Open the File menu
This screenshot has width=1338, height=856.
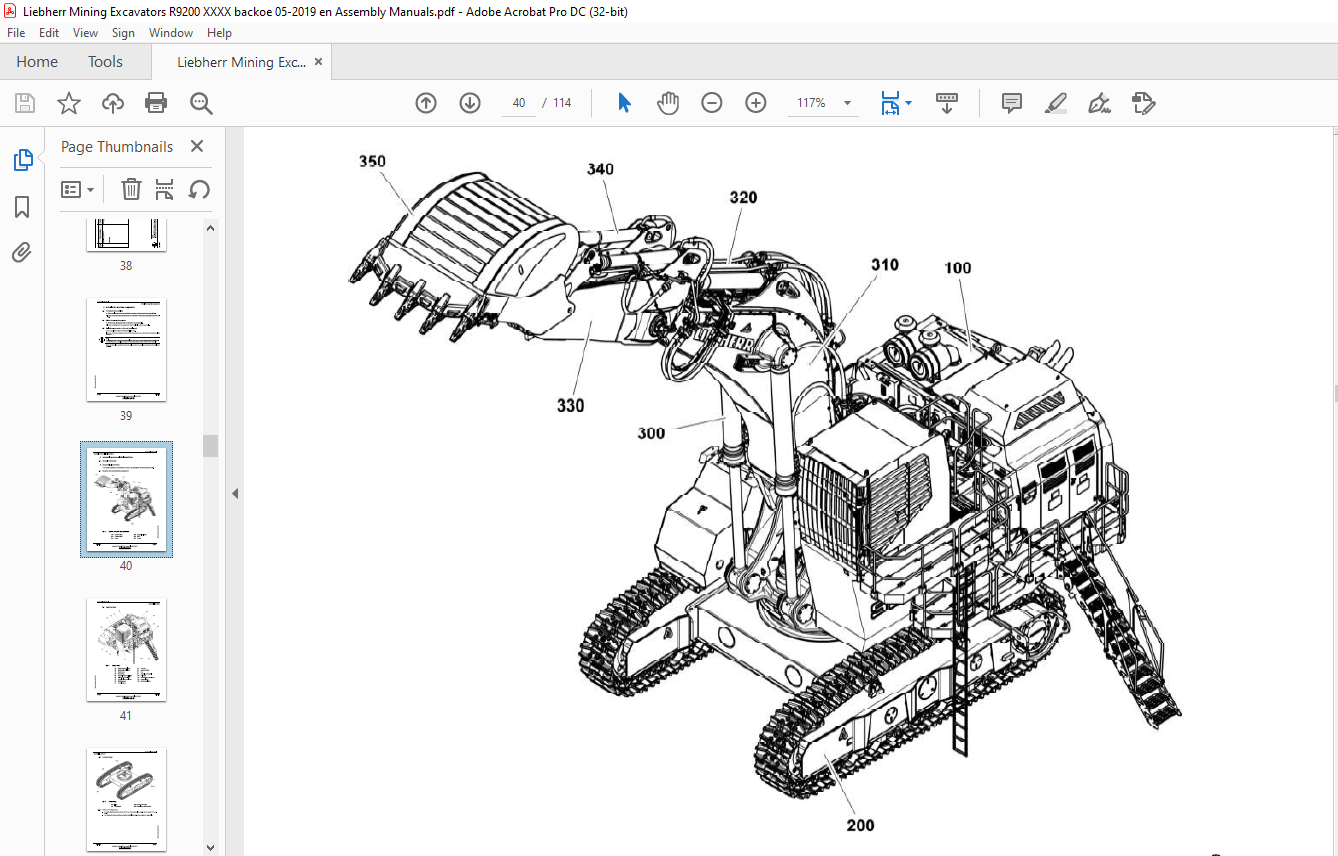[16, 33]
